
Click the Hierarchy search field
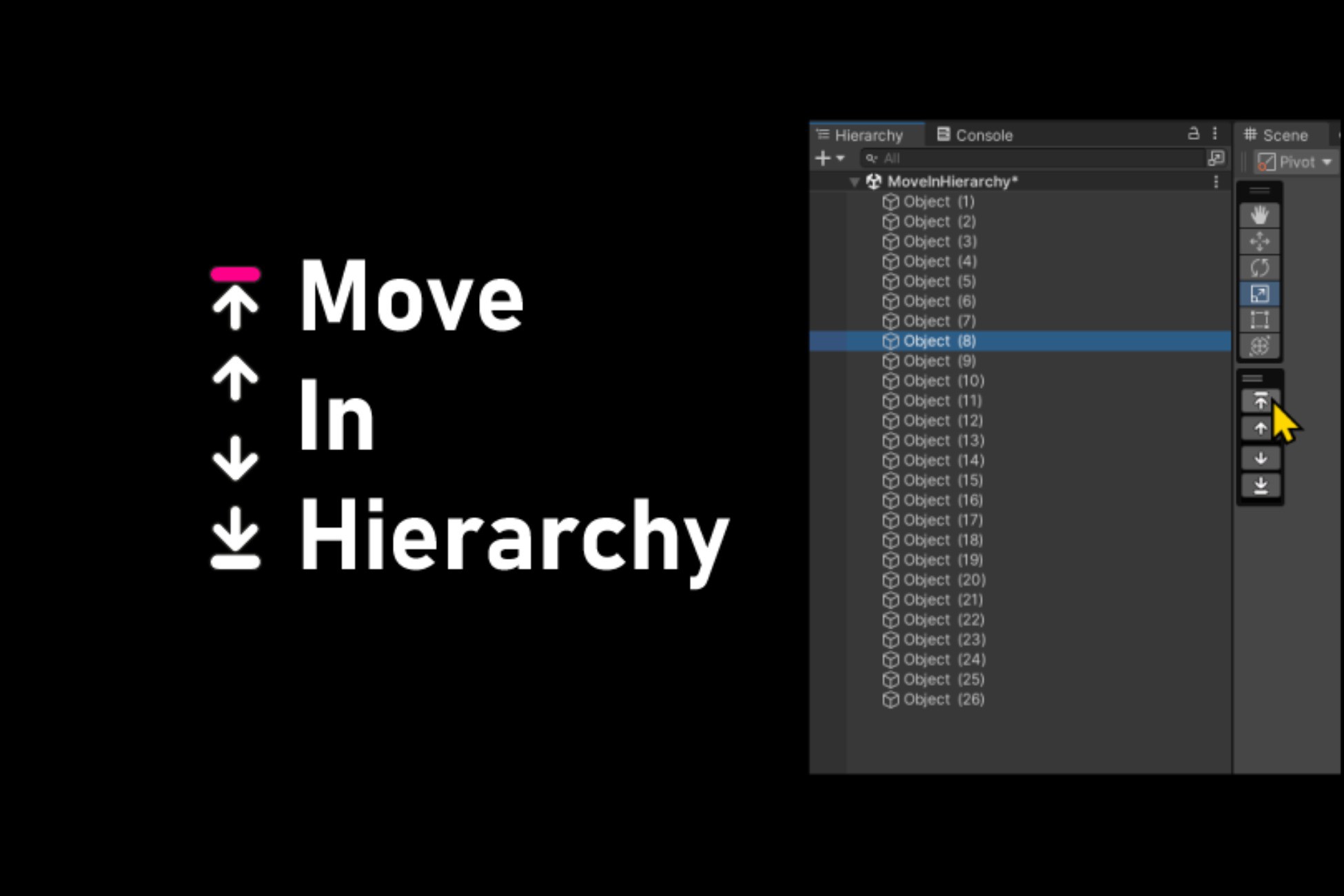coord(1034,159)
